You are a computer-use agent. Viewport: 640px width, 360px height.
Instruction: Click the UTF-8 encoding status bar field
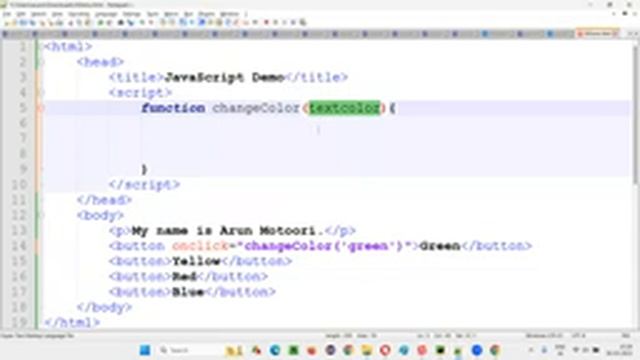[x=578, y=336]
